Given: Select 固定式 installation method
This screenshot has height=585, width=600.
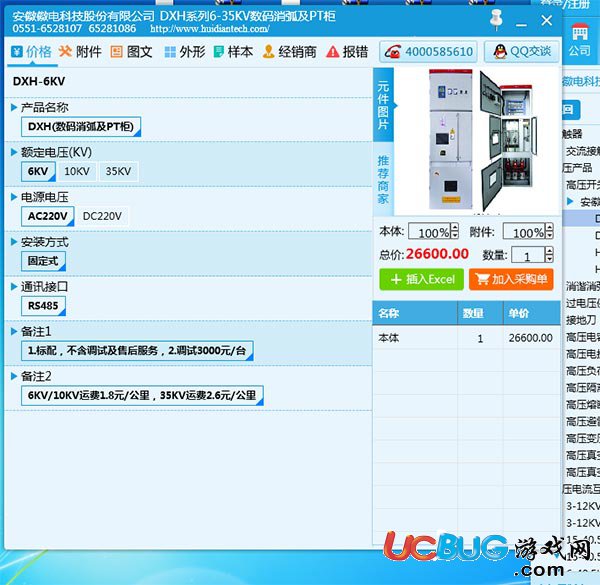Looking at the screenshot, I should point(43,261).
